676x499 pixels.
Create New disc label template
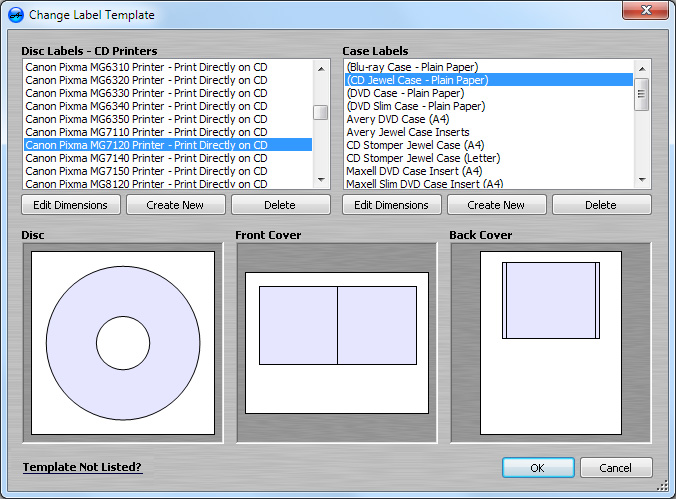175,205
